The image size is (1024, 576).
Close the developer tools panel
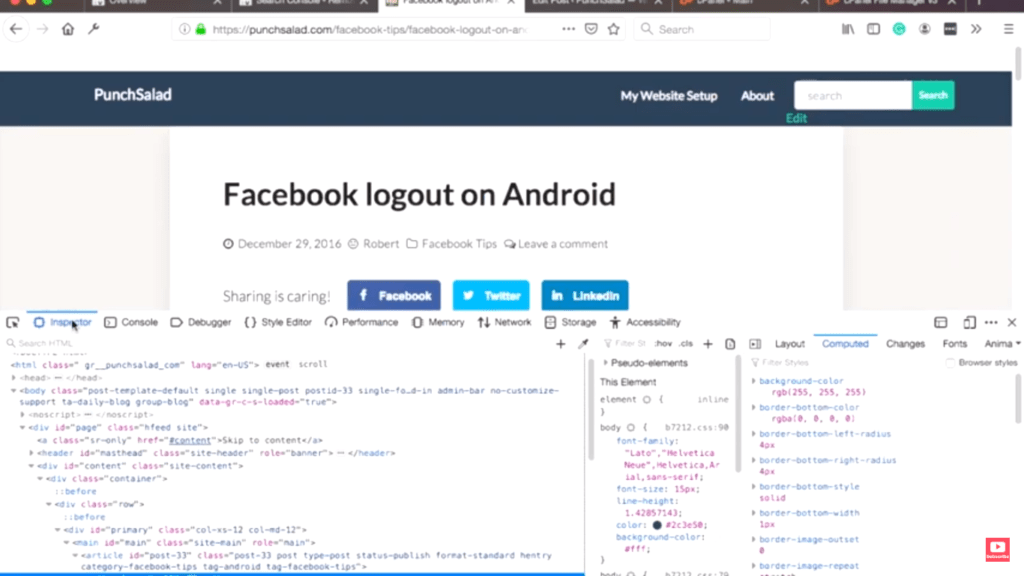(x=1012, y=322)
